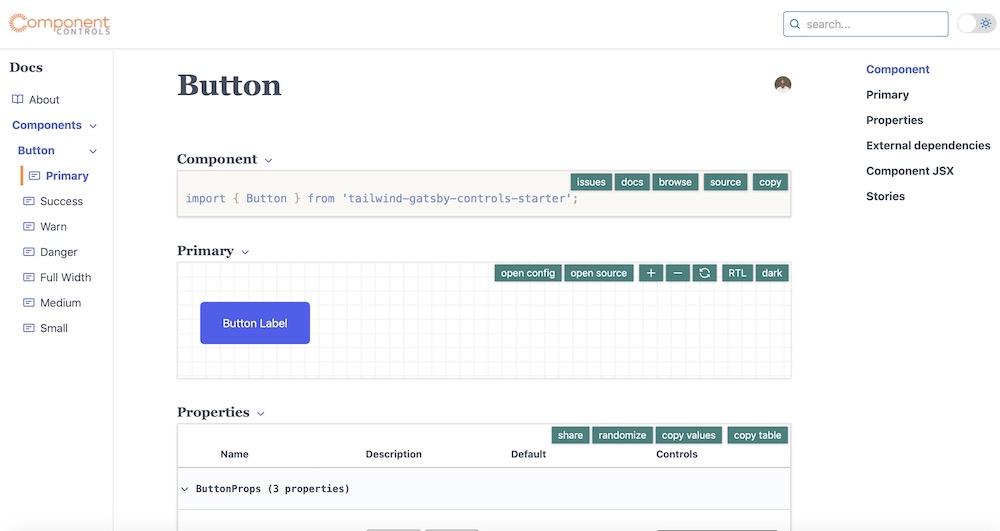The image size is (1000, 531).
Task: Go to Stories in page contents
Action: click(885, 197)
